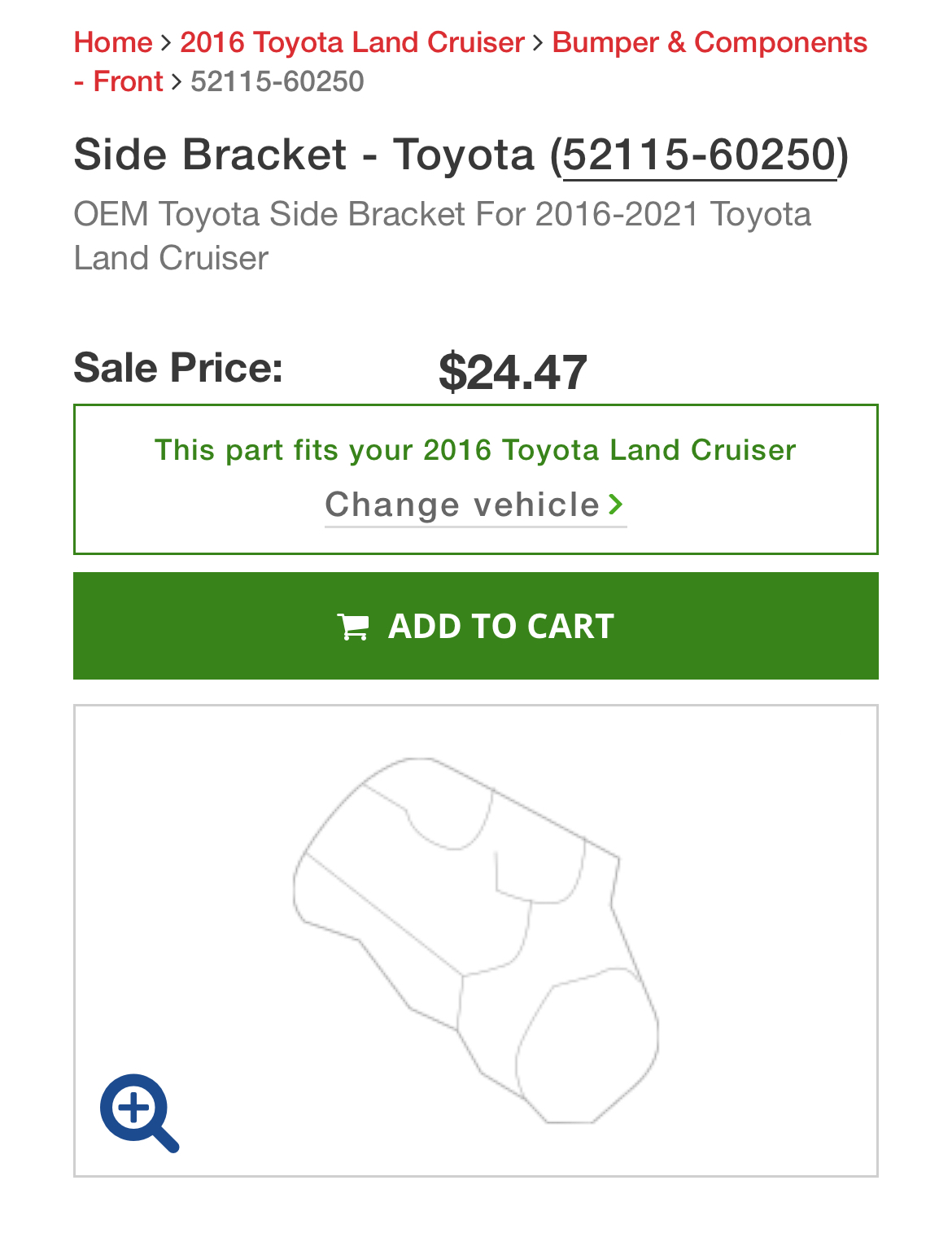The width and height of the screenshot is (952, 1246).
Task: Click the OEM Toyota Side Bracket description
Action: 443,236
